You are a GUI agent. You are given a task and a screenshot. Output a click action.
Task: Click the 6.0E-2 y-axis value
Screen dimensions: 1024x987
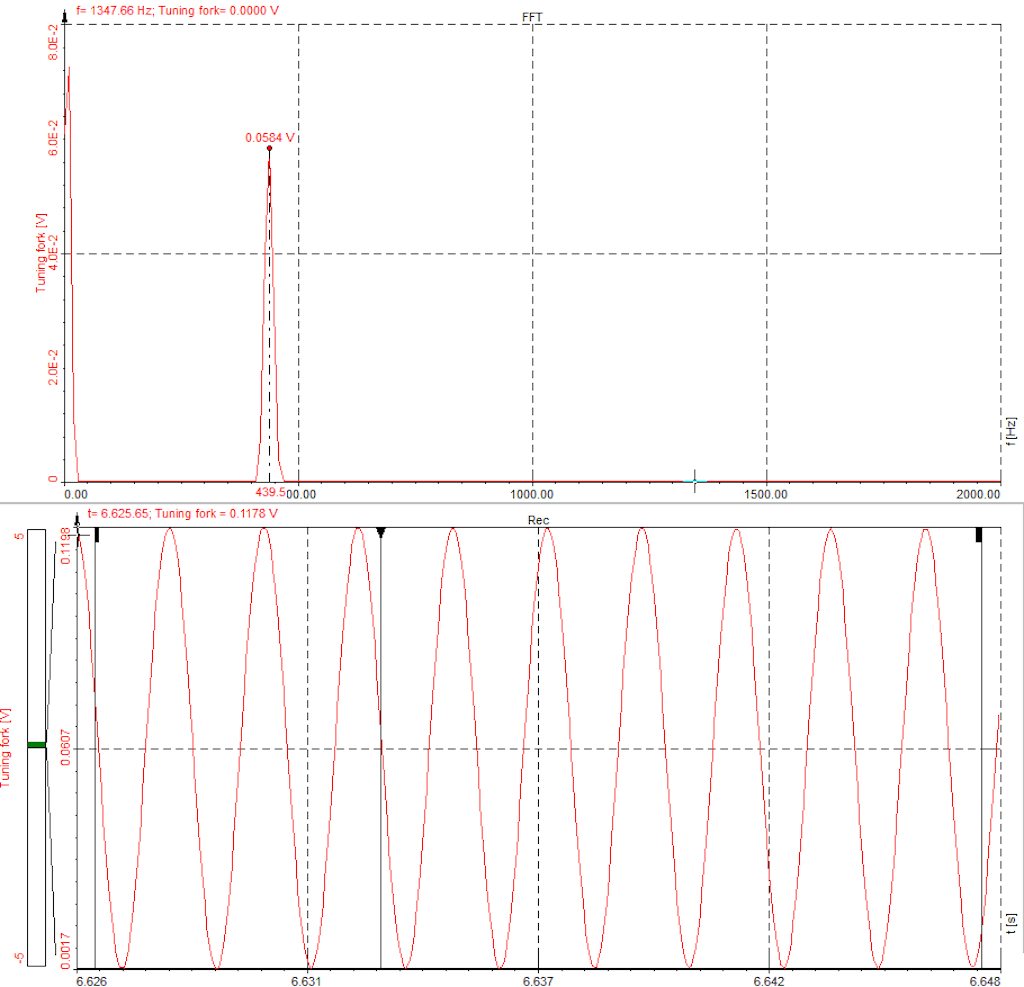coord(54,138)
